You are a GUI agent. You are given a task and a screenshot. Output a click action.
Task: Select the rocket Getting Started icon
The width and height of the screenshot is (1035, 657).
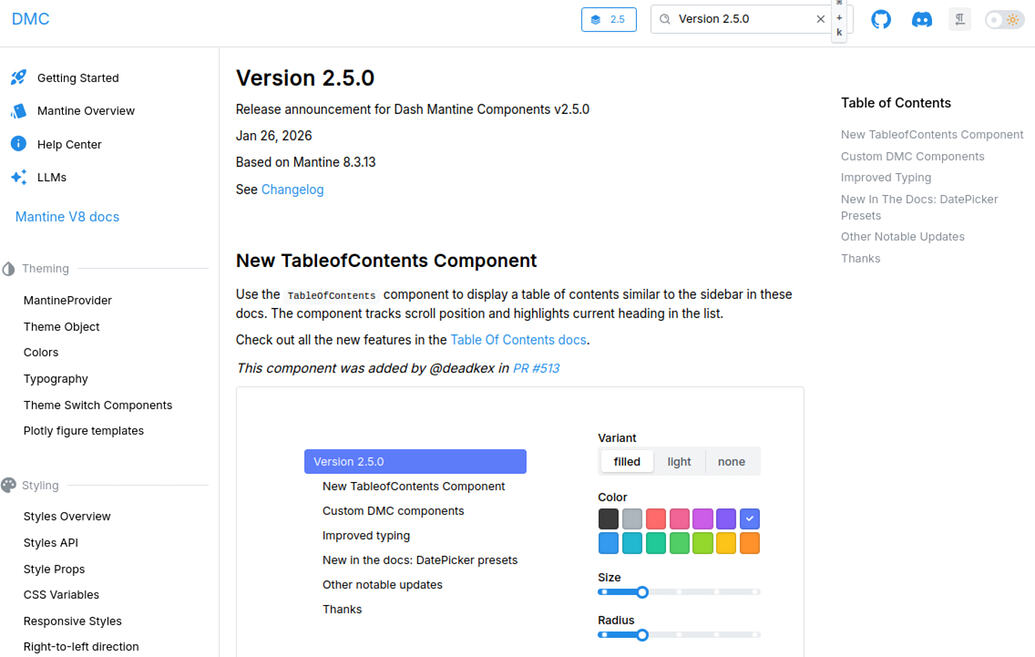[x=19, y=77]
